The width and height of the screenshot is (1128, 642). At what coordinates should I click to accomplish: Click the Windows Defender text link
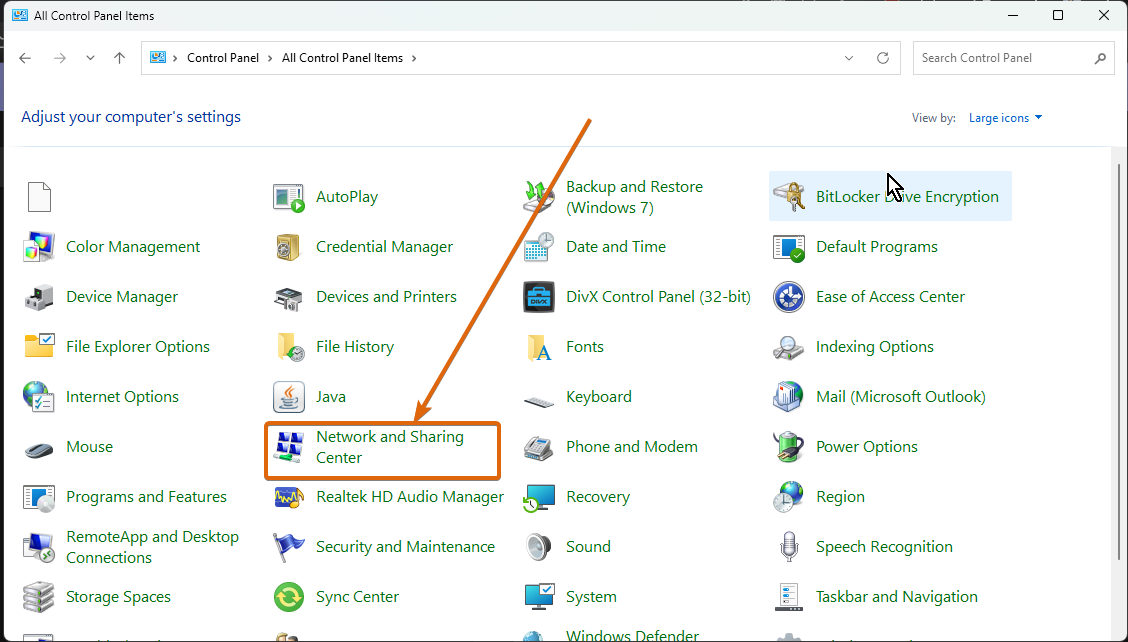coord(632,636)
